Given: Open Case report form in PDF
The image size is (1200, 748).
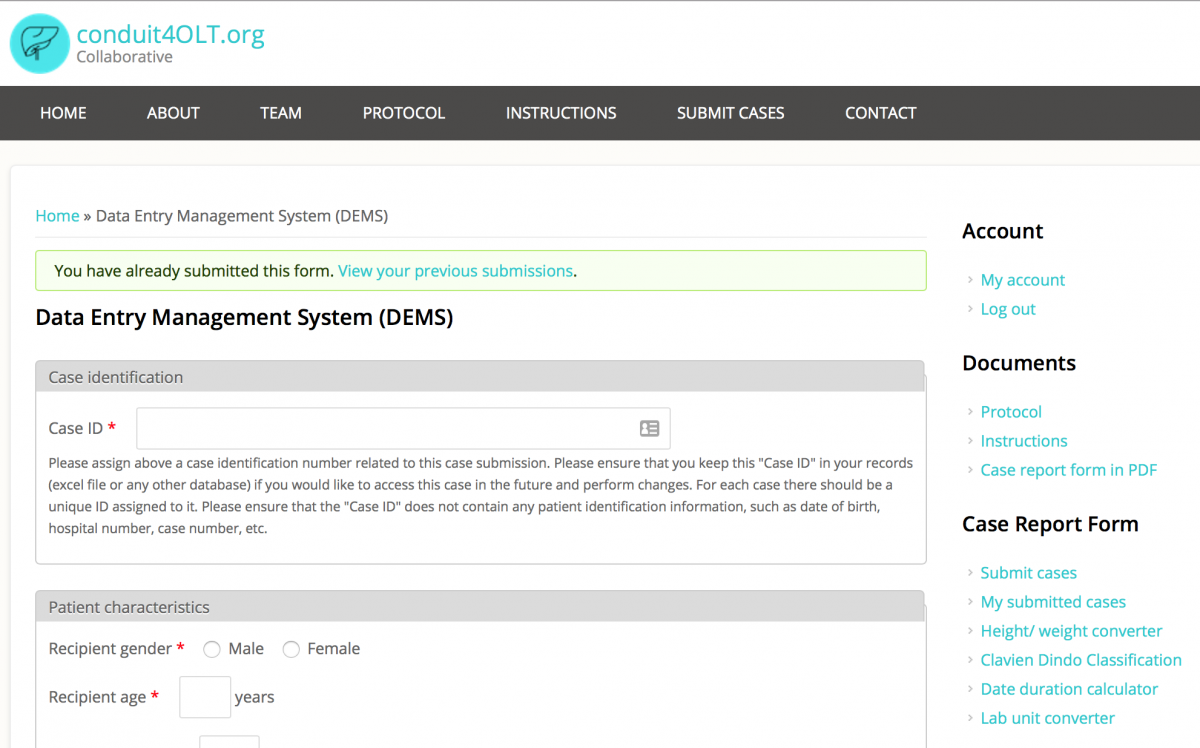Looking at the screenshot, I should [1068, 470].
